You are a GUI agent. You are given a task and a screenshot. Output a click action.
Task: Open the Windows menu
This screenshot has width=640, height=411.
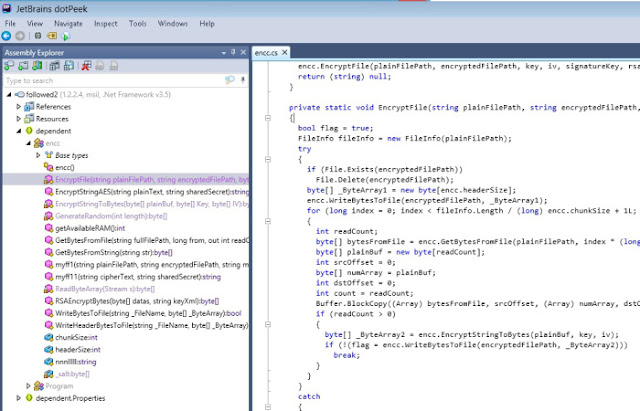pos(173,24)
